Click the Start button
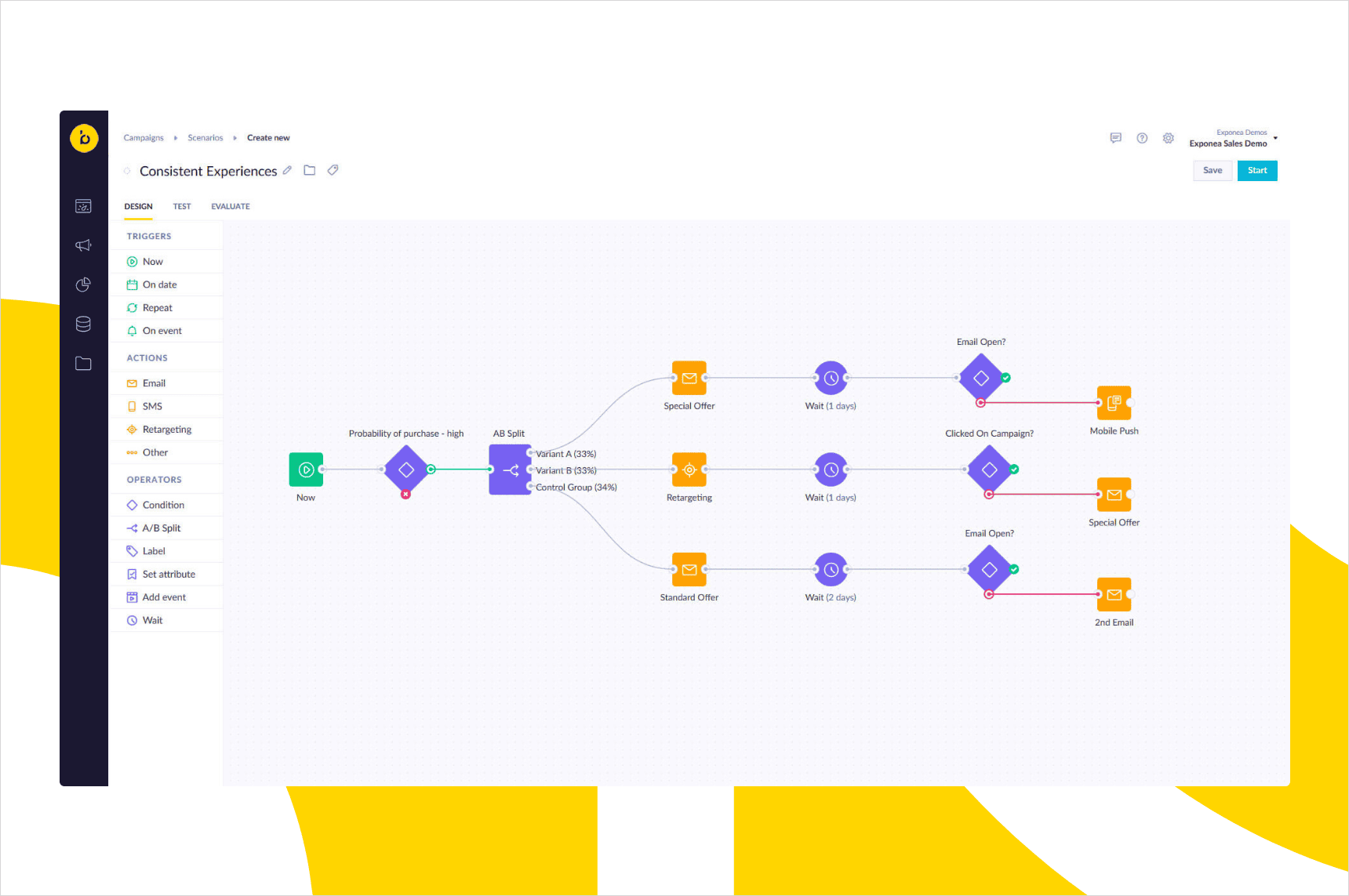The image size is (1349, 896). pos(1257,170)
